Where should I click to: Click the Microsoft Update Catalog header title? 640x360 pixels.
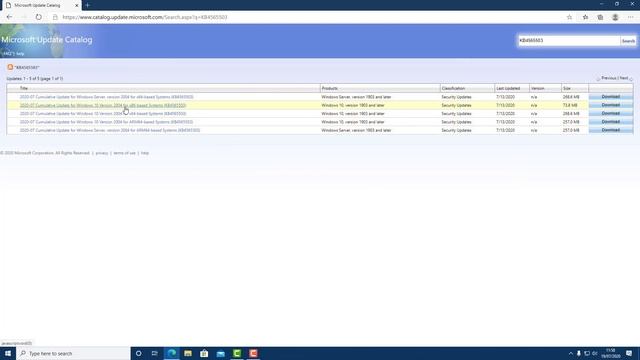click(47, 40)
